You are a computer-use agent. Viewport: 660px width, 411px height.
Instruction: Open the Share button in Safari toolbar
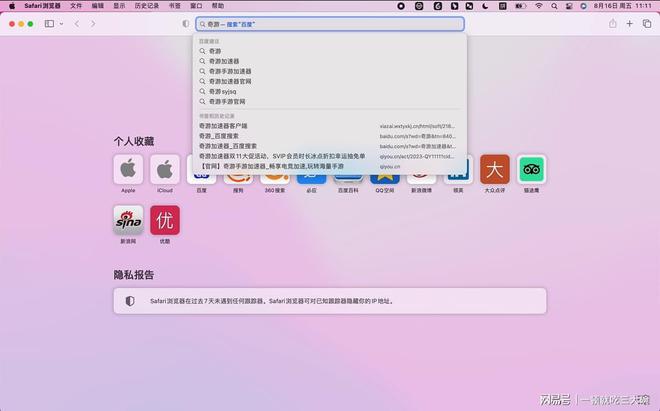(x=613, y=24)
